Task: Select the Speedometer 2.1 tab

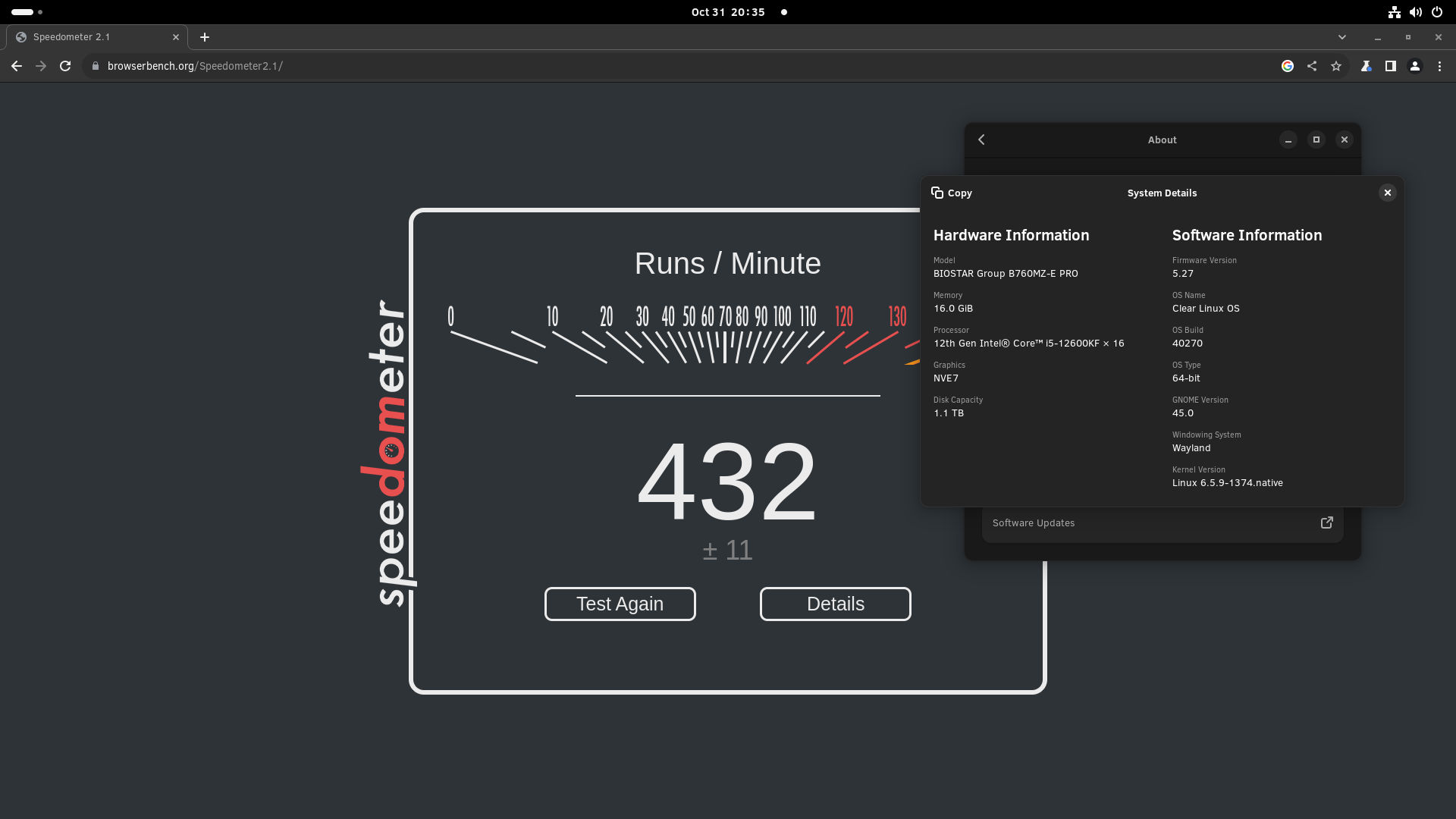Action: tap(97, 37)
